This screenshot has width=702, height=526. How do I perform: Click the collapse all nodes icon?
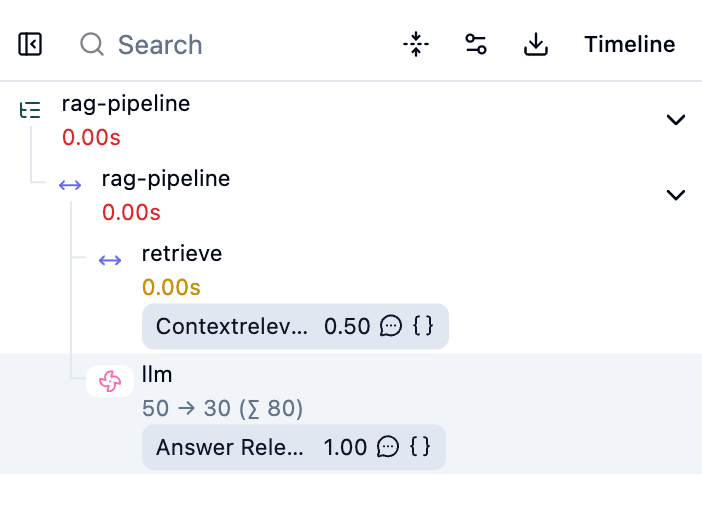416,45
